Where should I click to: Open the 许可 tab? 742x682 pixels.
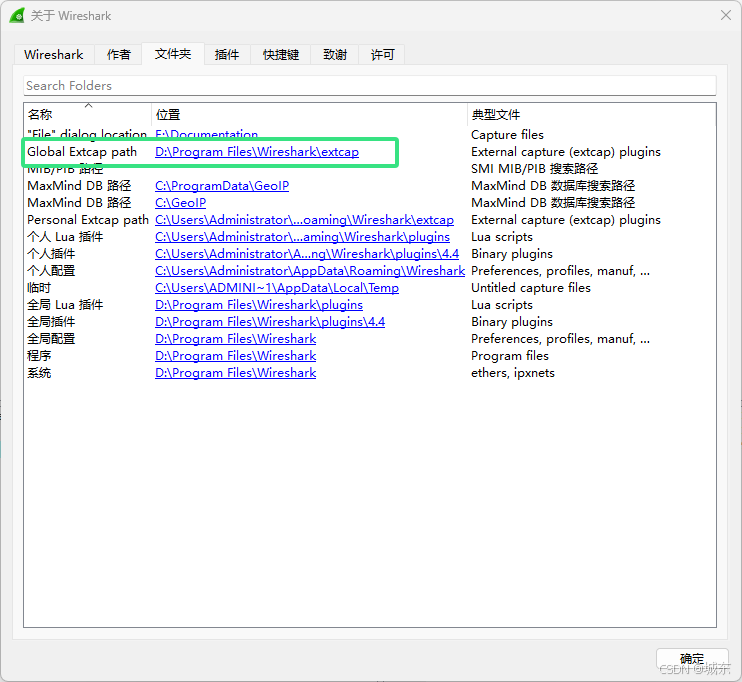tap(382, 54)
